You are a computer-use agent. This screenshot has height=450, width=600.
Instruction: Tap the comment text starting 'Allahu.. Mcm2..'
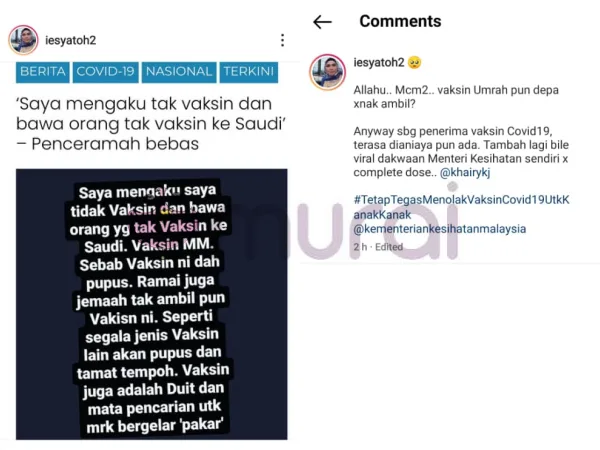tap(456, 97)
